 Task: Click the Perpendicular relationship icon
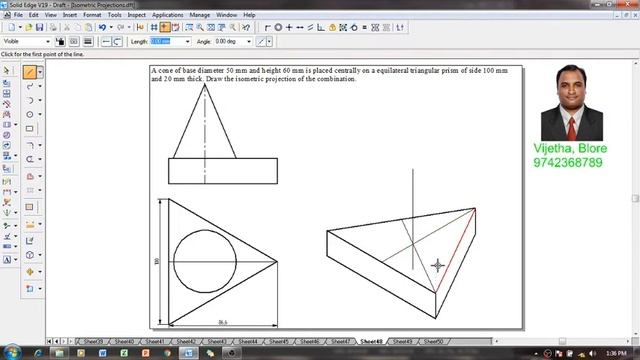321,27
